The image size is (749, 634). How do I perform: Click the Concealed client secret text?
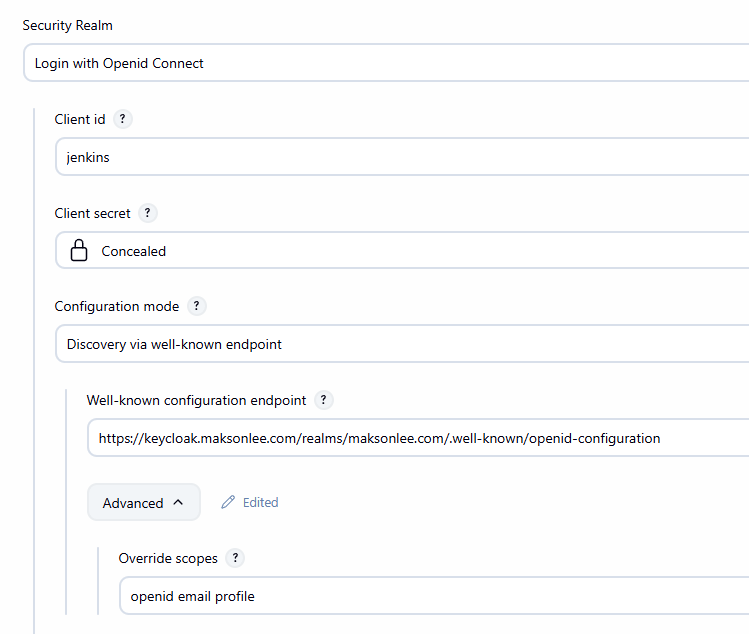pyautogui.click(x=134, y=251)
